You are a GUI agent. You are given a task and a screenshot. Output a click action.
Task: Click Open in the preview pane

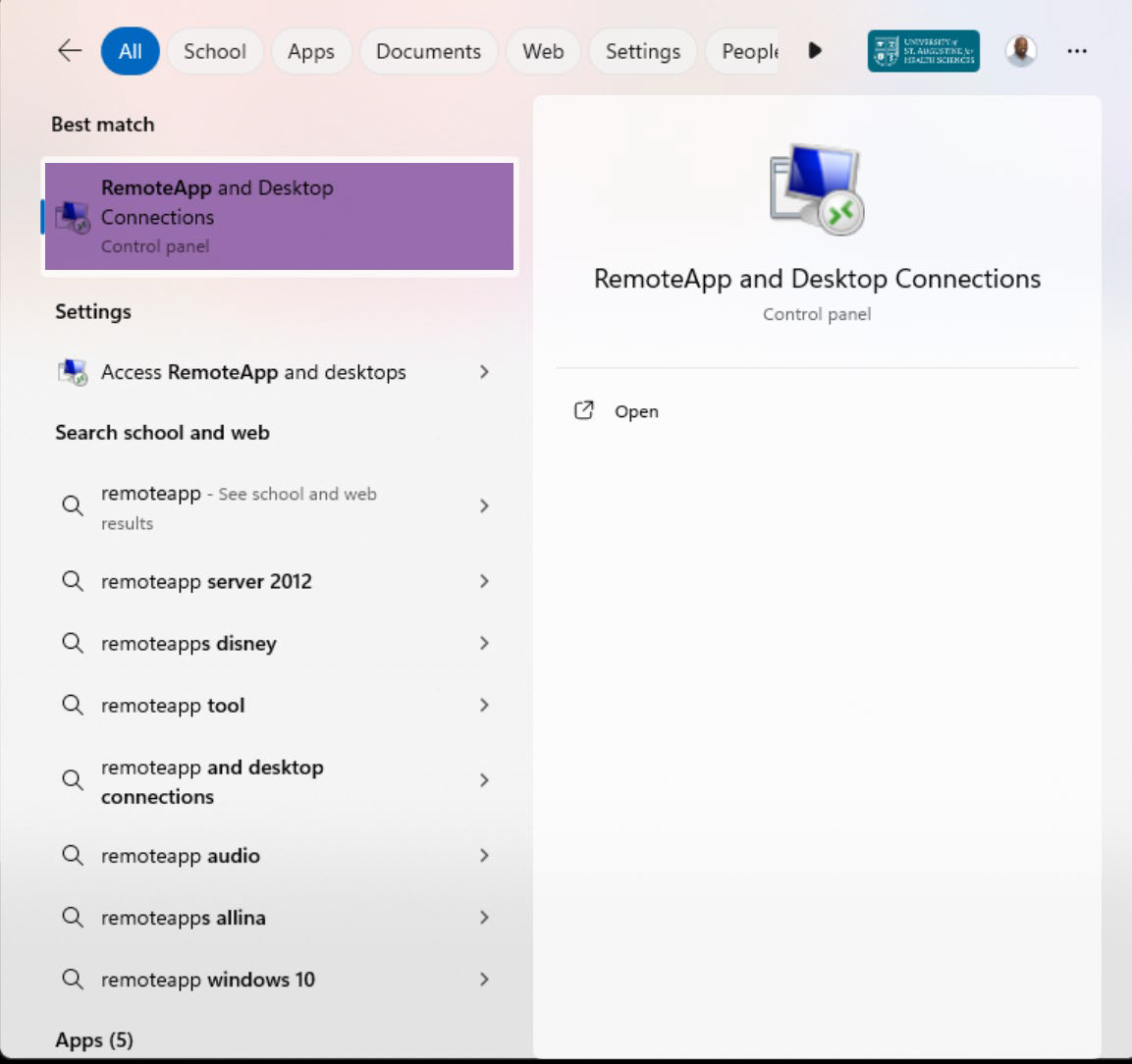636,411
